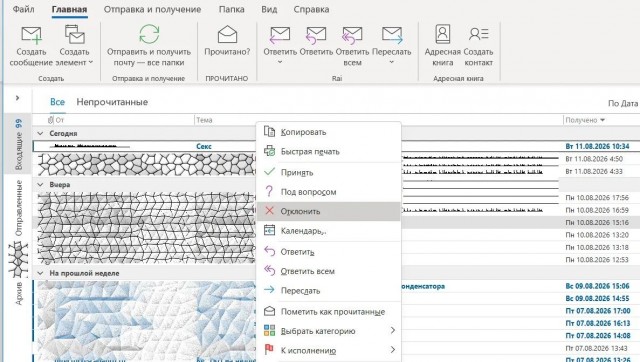
Task: Open the Отправка и получение tab
Action: point(152,9)
